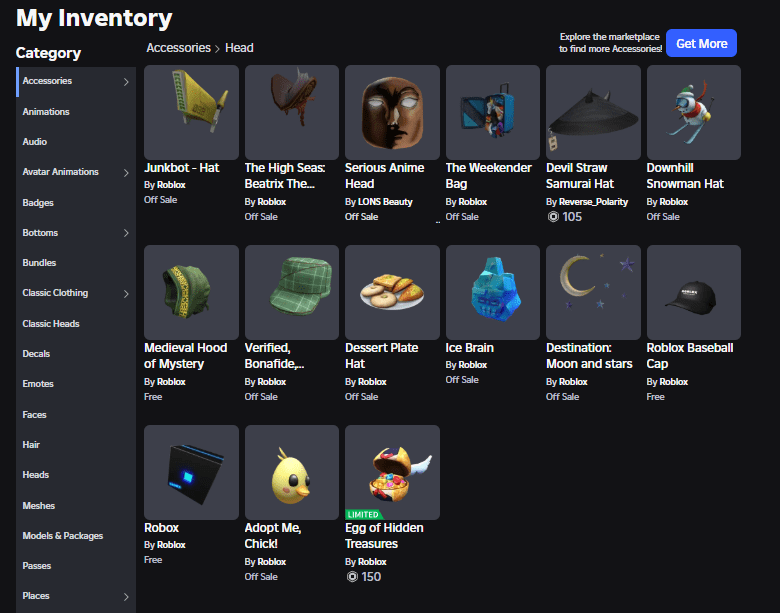Select the Passes category
The width and height of the screenshot is (780, 613).
(x=36, y=566)
